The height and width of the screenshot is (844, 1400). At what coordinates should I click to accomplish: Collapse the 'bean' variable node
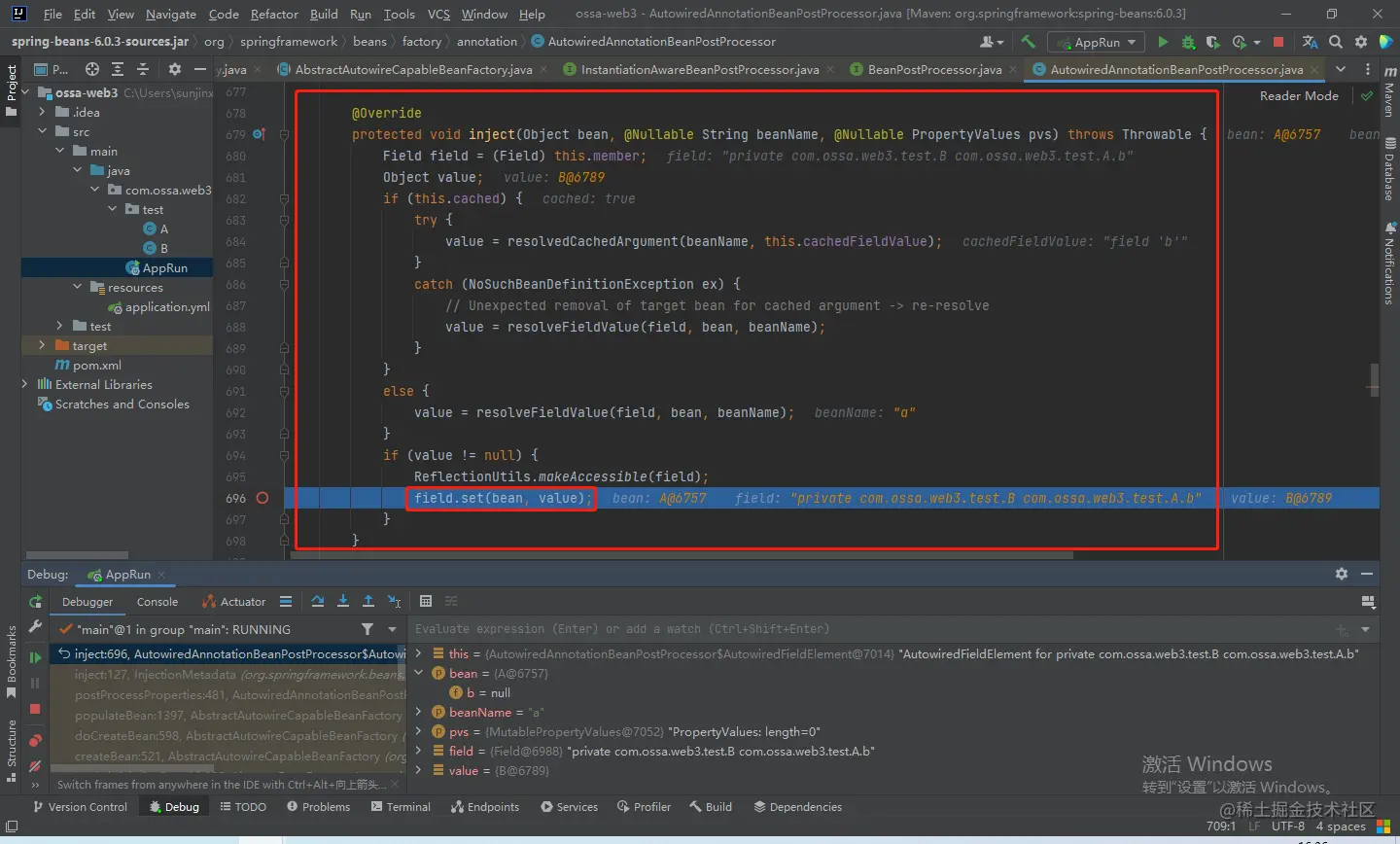tap(419, 673)
